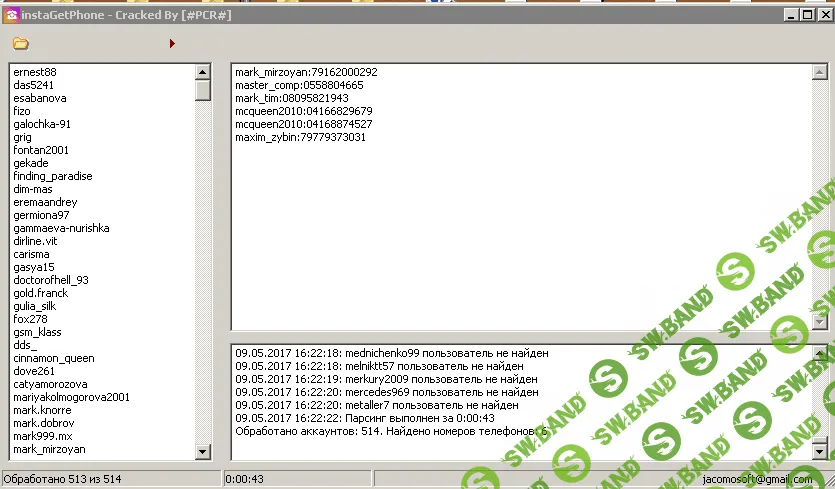Viewport: 835px width, 489px height.
Task: Select account grig in the list
Action: pyautogui.click(x=22, y=137)
